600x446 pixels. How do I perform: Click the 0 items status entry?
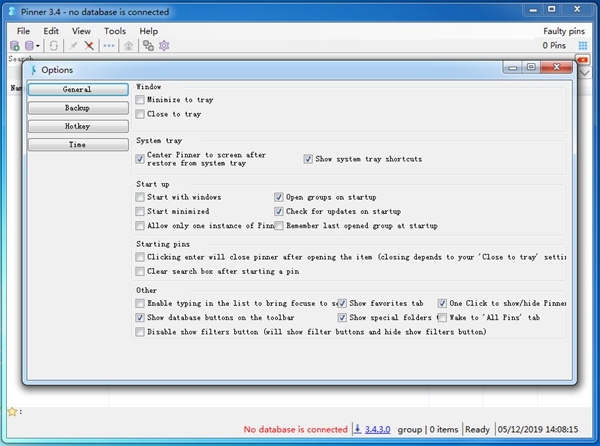click(x=443, y=429)
